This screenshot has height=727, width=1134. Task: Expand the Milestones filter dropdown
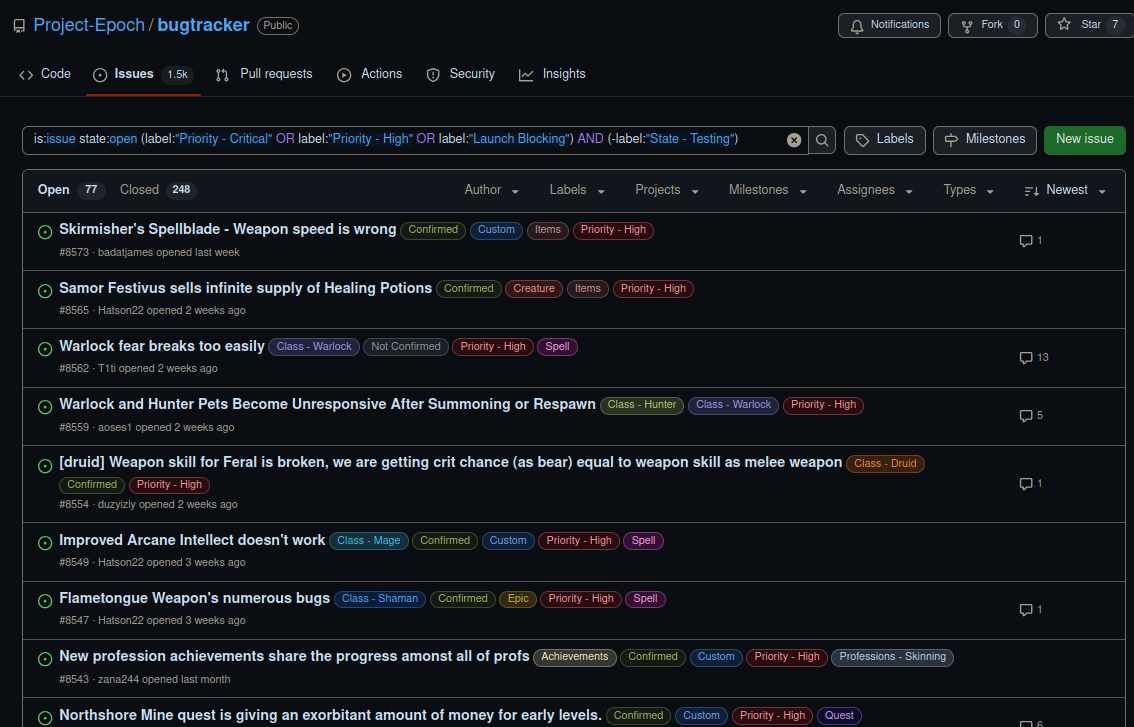pyautogui.click(x=767, y=190)
